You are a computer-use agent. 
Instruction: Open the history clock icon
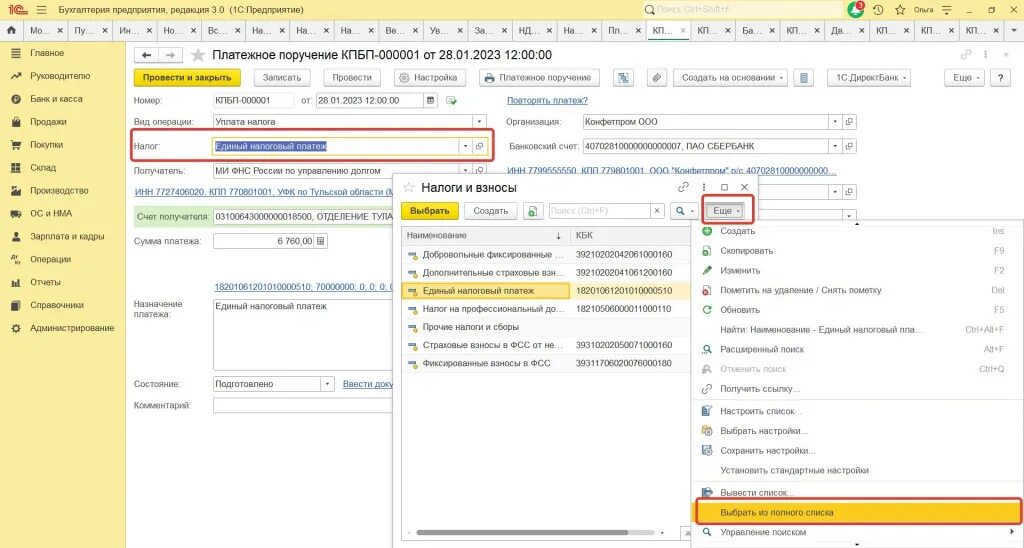(878, 10)
